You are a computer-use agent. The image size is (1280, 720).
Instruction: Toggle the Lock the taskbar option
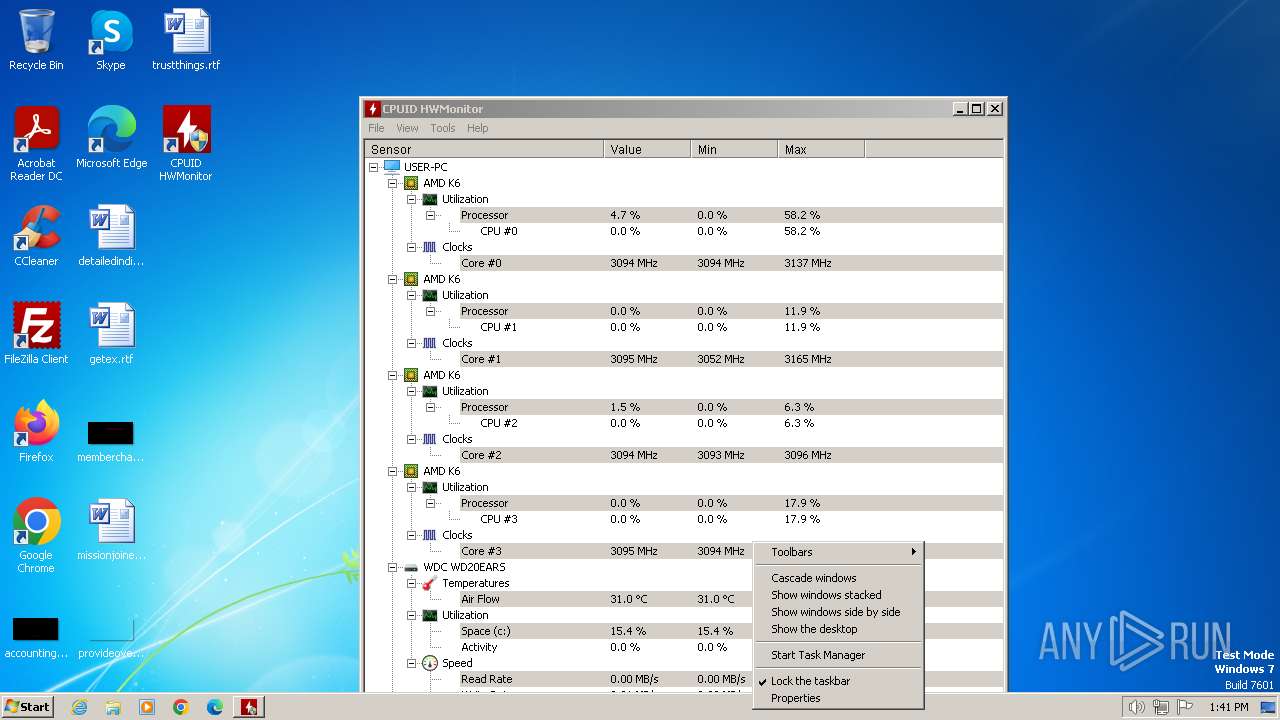810,681
